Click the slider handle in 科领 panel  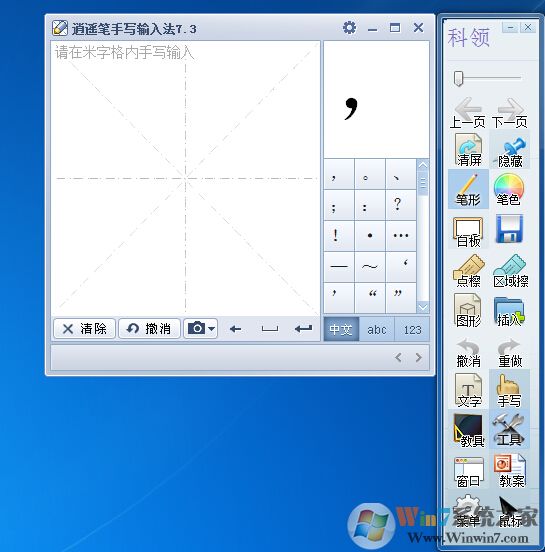click(458, 78)
